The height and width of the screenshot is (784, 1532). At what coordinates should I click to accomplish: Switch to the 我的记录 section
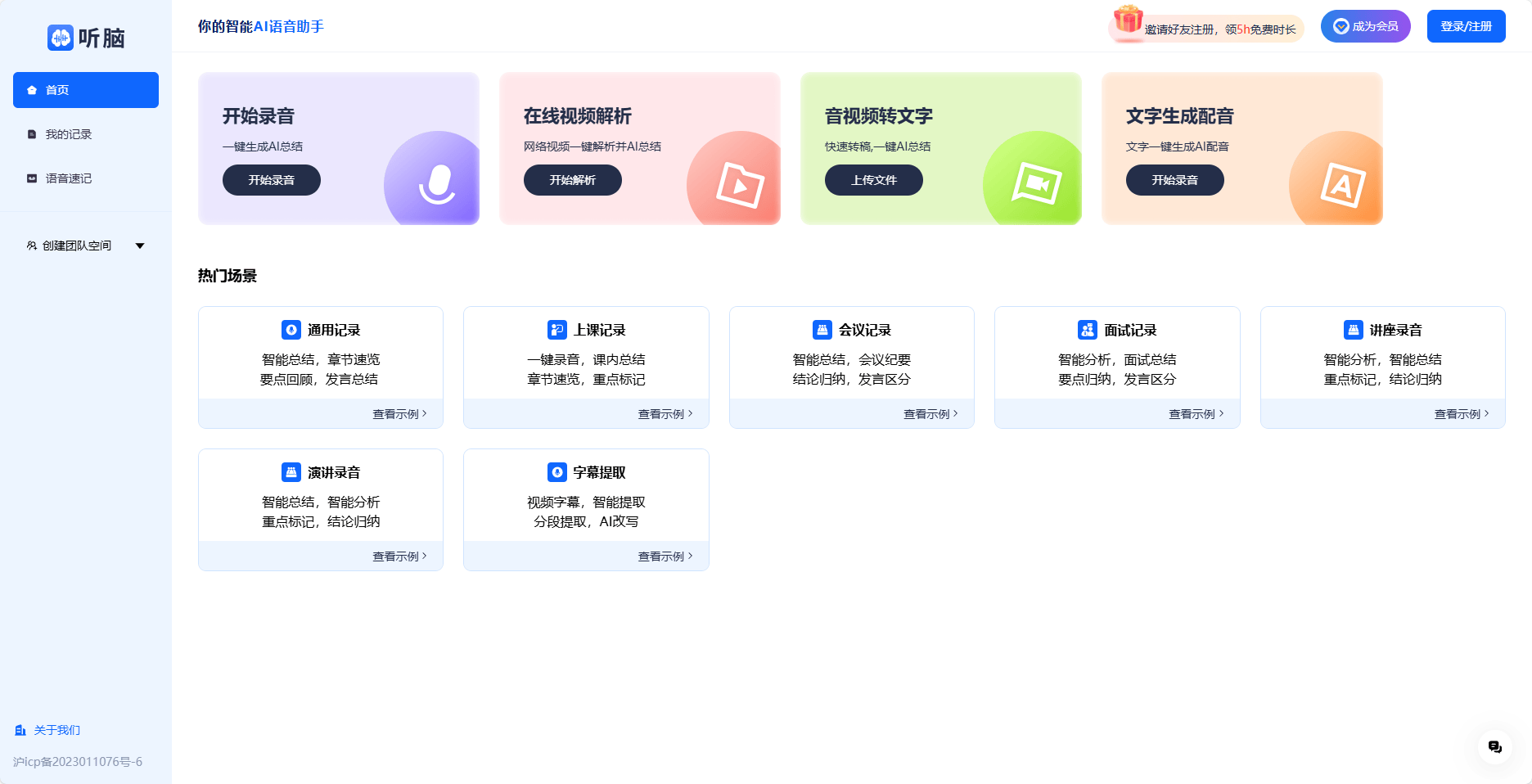69,133
